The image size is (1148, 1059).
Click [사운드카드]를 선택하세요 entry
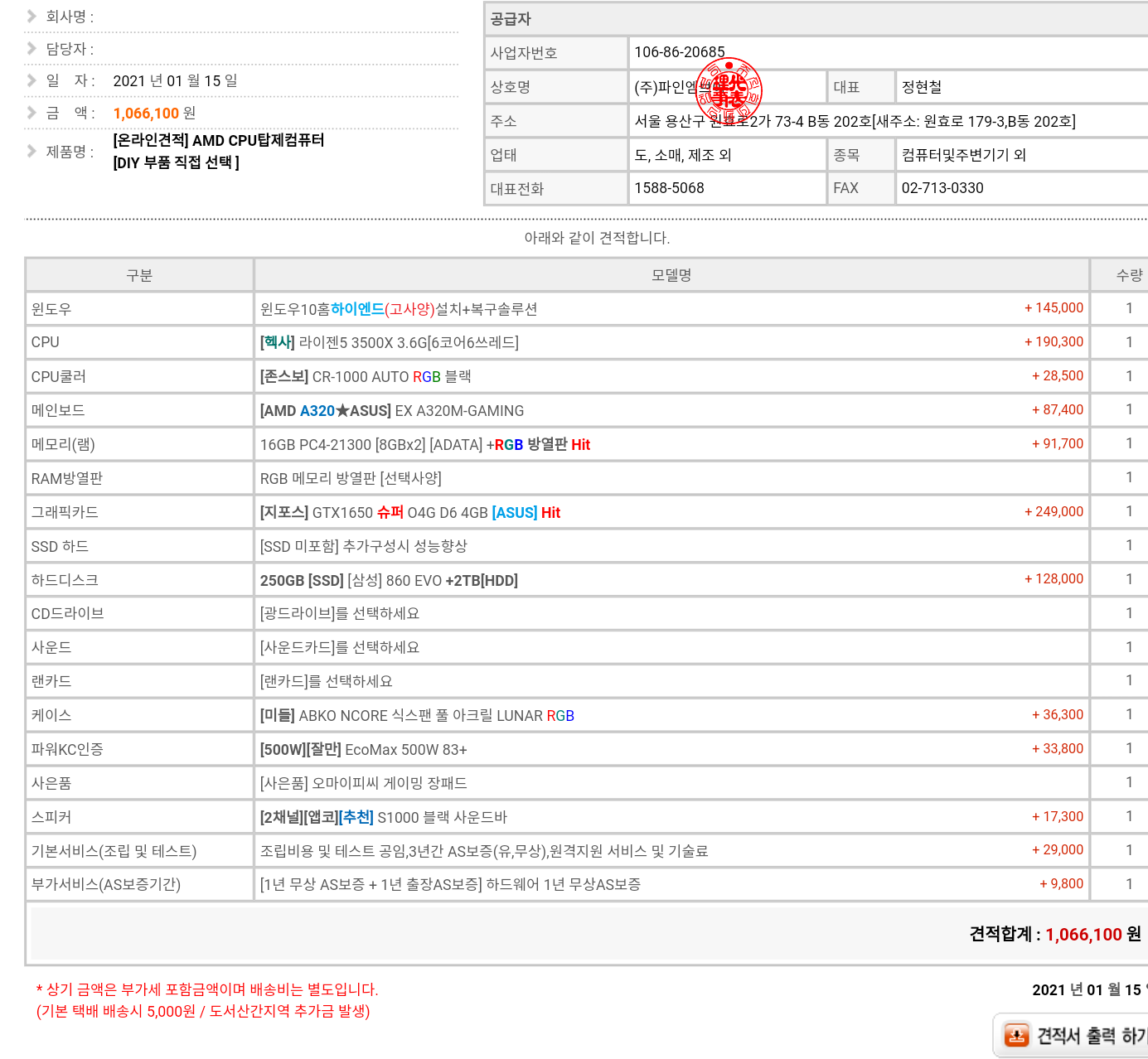340,648
